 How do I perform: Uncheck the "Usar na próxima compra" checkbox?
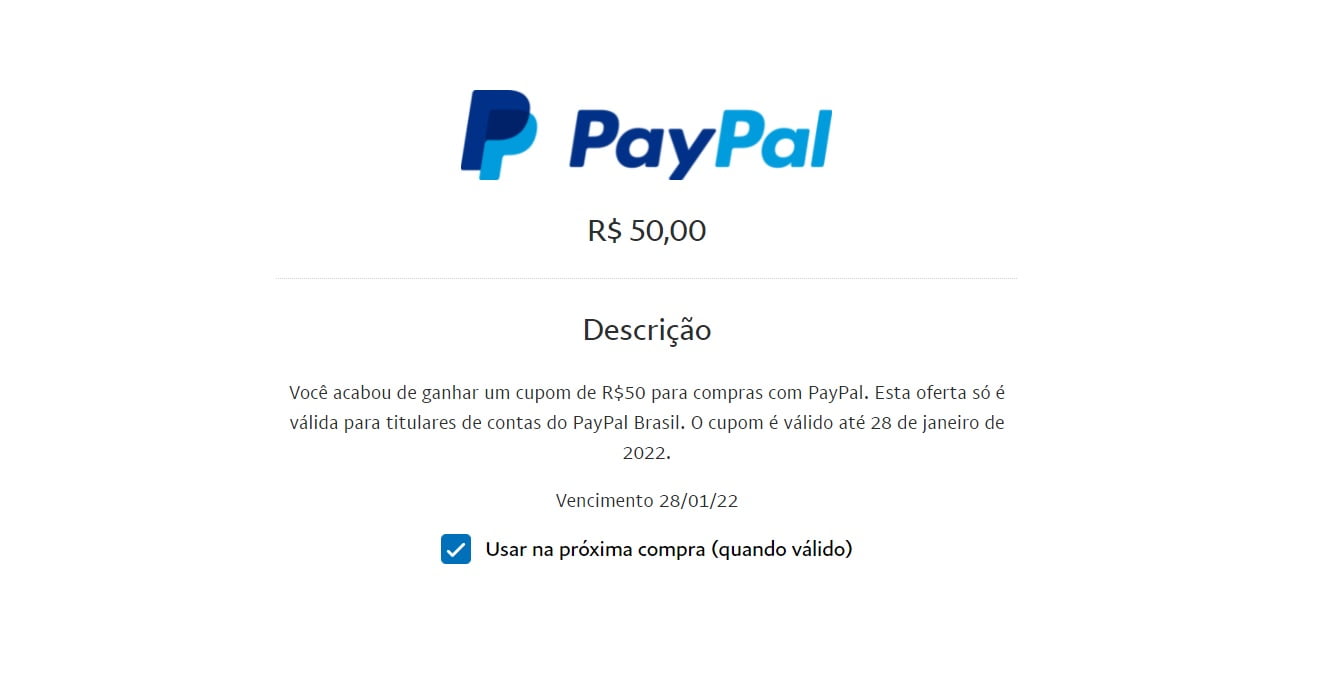(456, 549)
